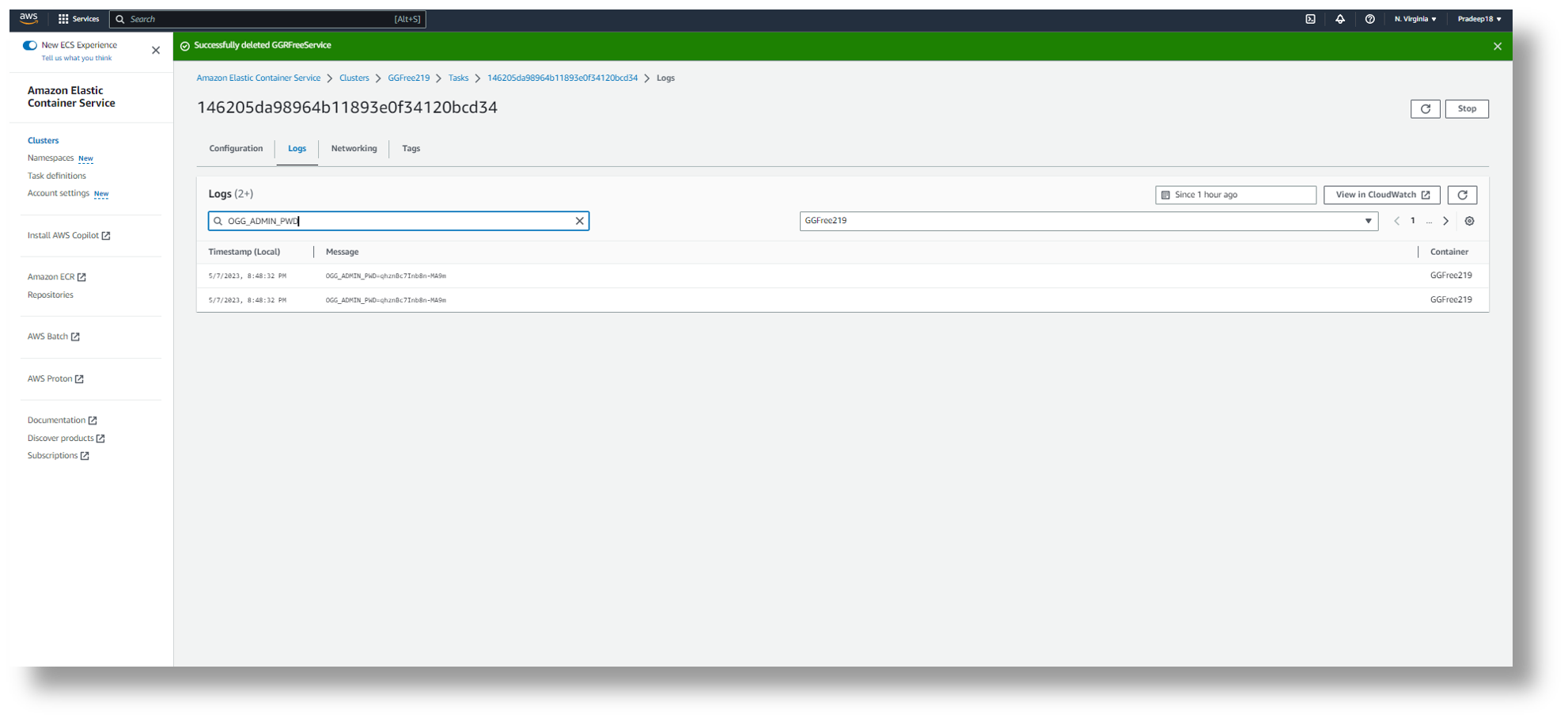Open the Subscriptions link

point(58,456)
